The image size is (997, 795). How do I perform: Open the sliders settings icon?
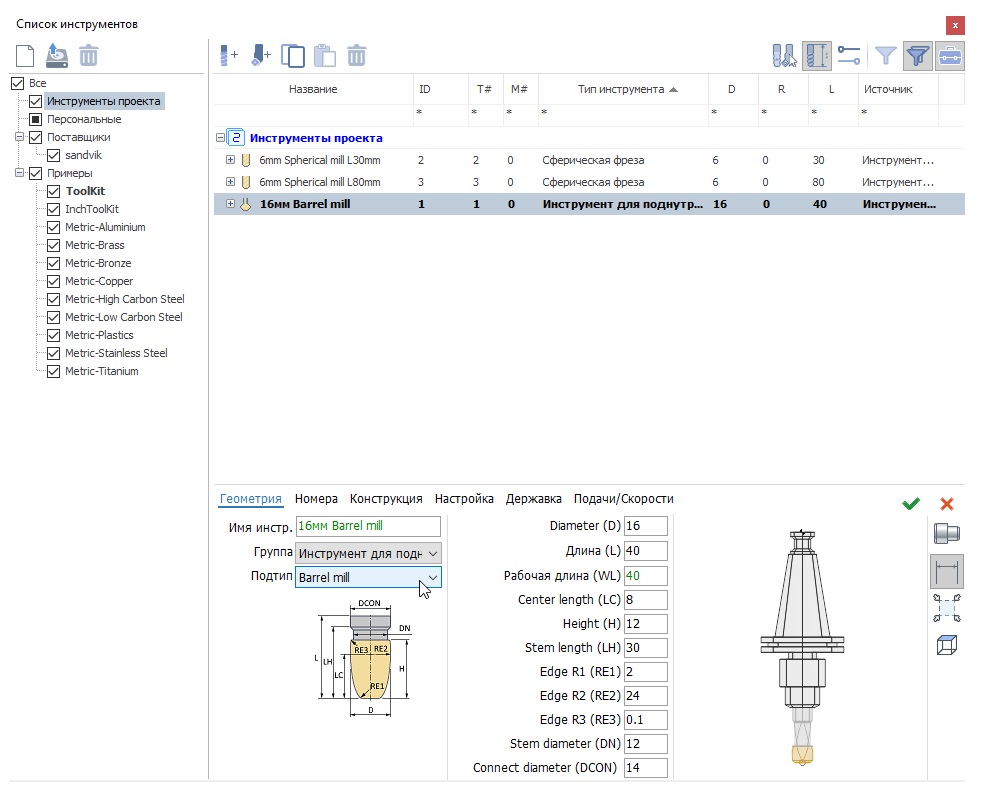(849, 56)
